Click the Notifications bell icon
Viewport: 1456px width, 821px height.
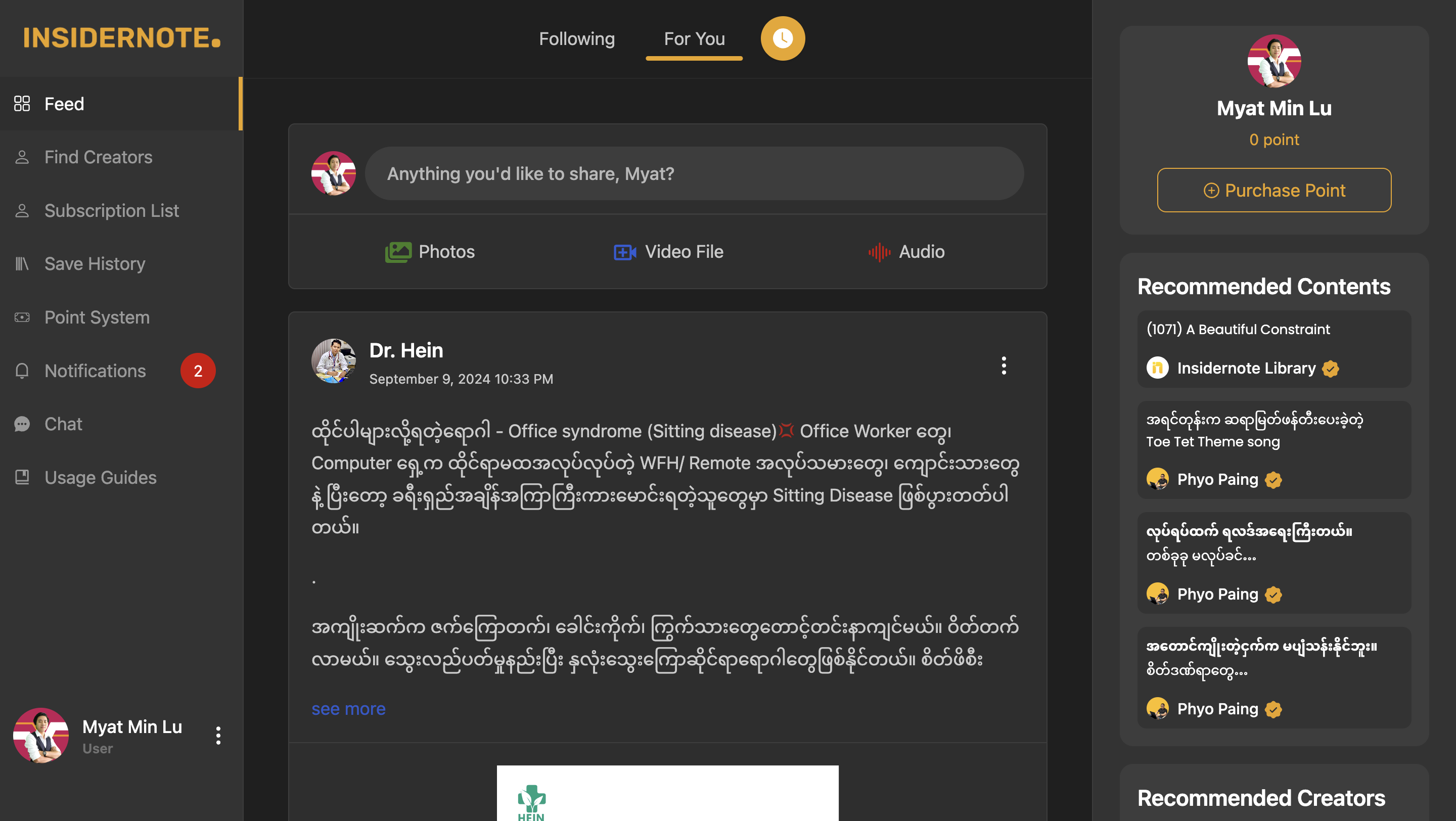22,371
